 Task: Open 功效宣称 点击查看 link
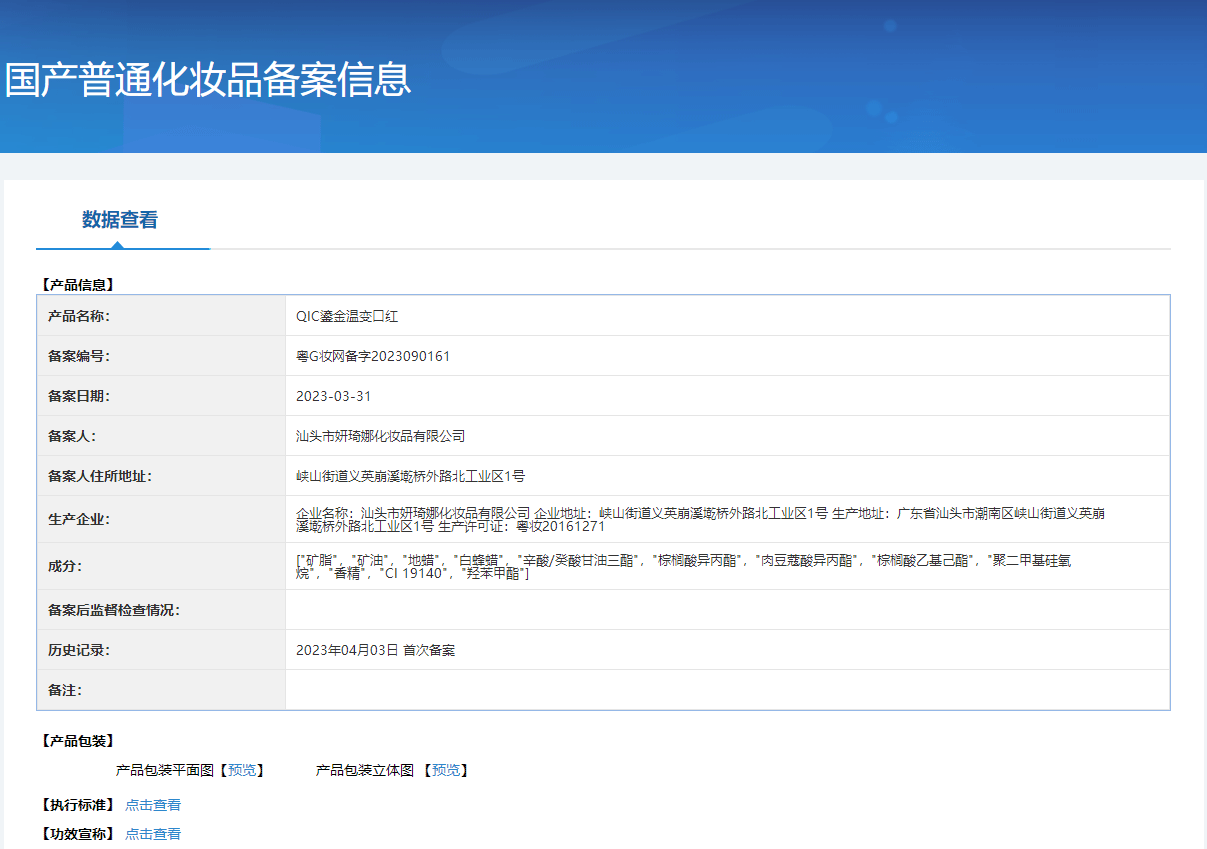[153, 834]
